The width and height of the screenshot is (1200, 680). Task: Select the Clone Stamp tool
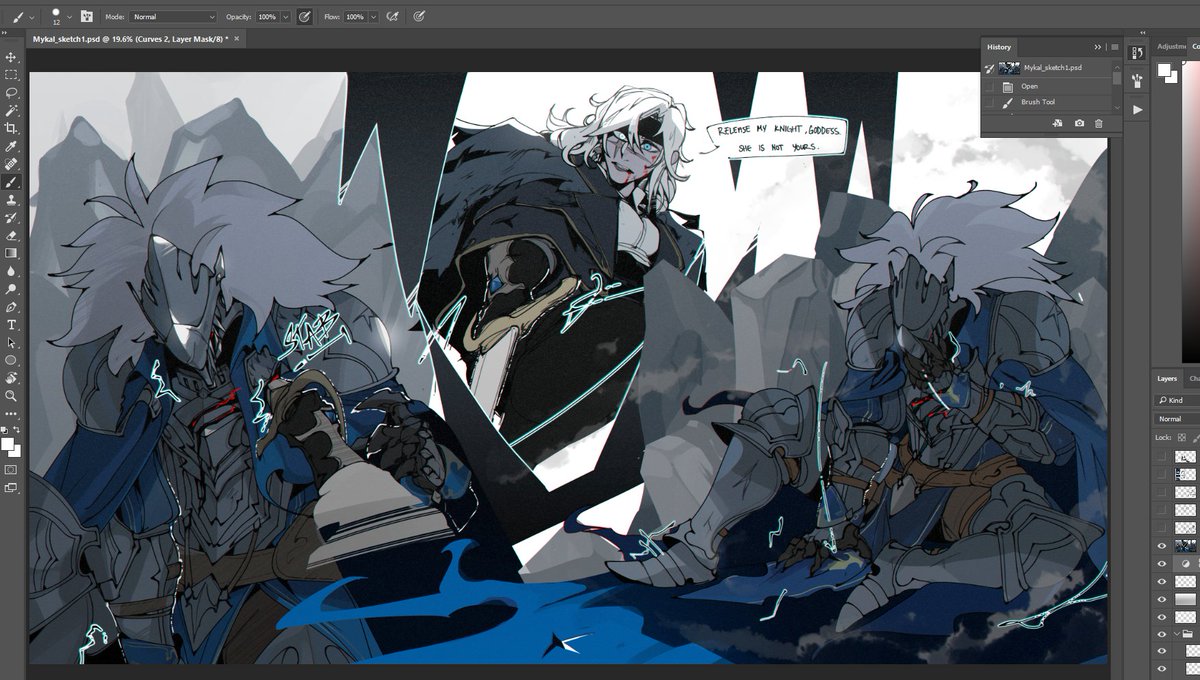click(11, 200)
